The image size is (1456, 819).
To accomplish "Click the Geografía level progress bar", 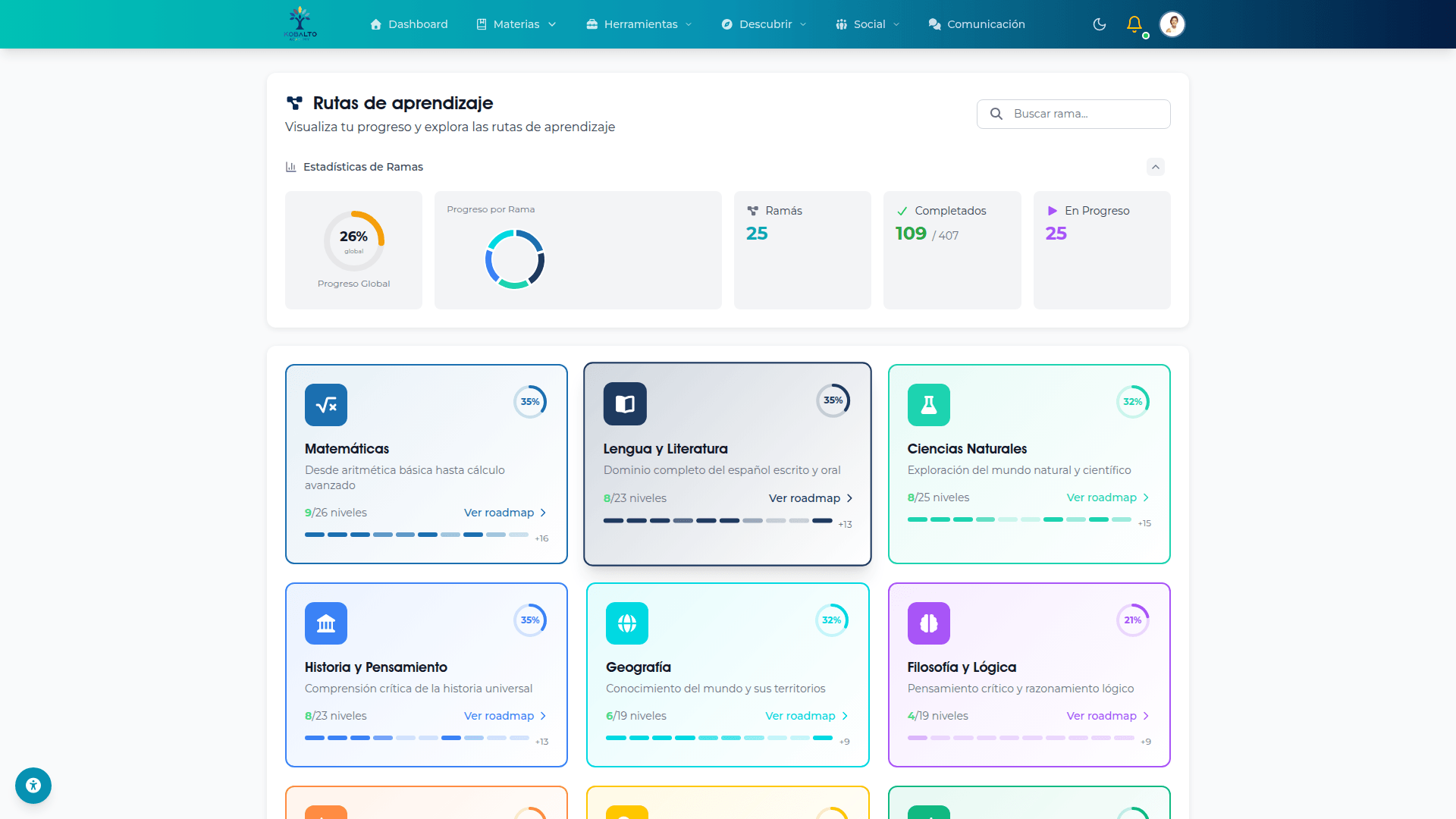I will tap(719, 738).
